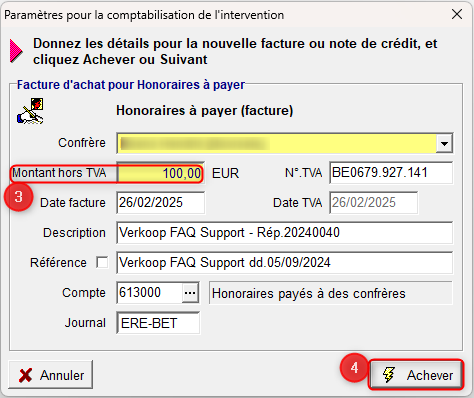Click the dialog title bar text

(x=144, y=15)
